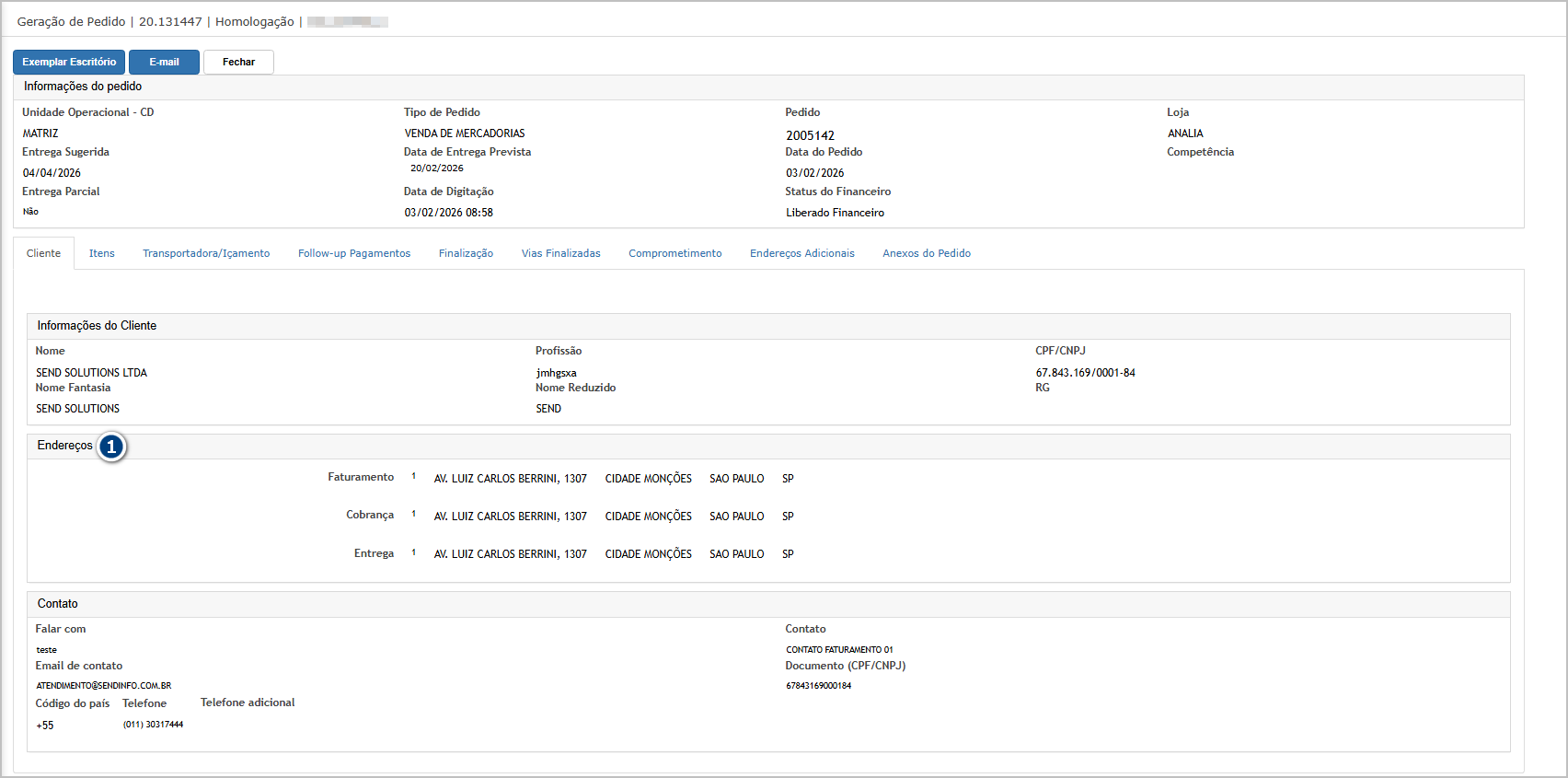Screen dimensions: 1568x778
Task: Select the Cliente tab
Action: coord(43,253)
